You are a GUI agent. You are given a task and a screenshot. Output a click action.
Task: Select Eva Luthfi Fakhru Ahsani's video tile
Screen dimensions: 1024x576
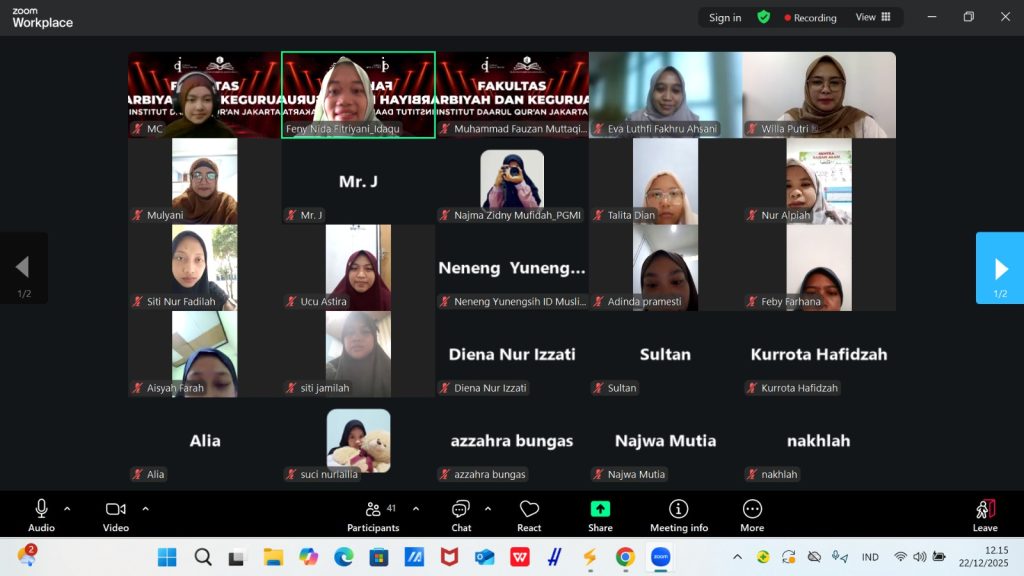(x=665, y=94)
